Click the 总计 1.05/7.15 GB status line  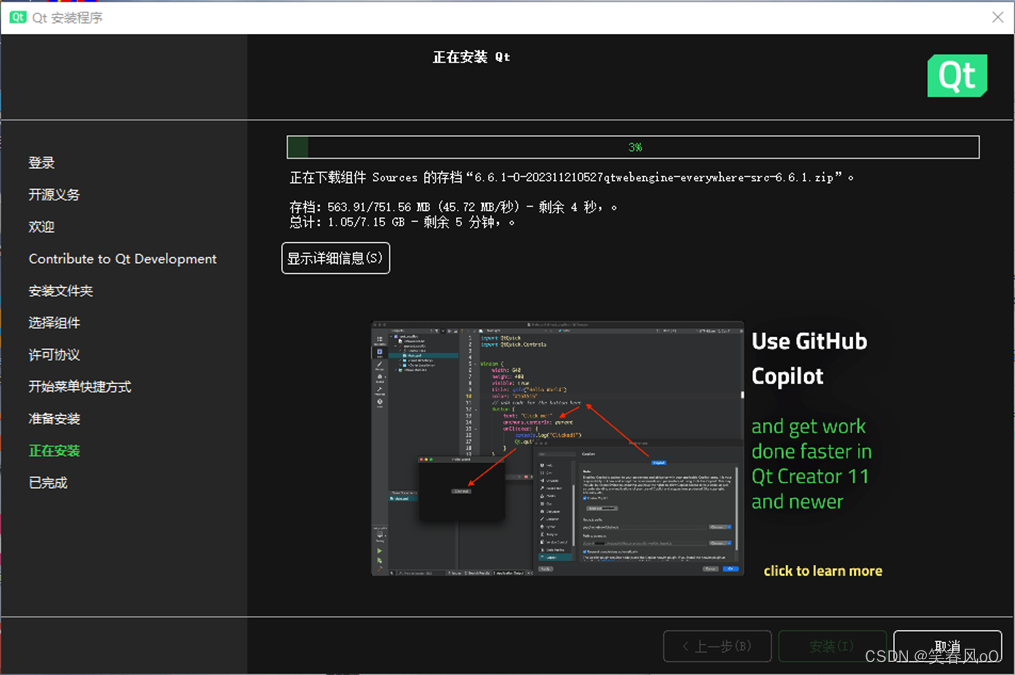pyautogui.click(x=402, y=222)
